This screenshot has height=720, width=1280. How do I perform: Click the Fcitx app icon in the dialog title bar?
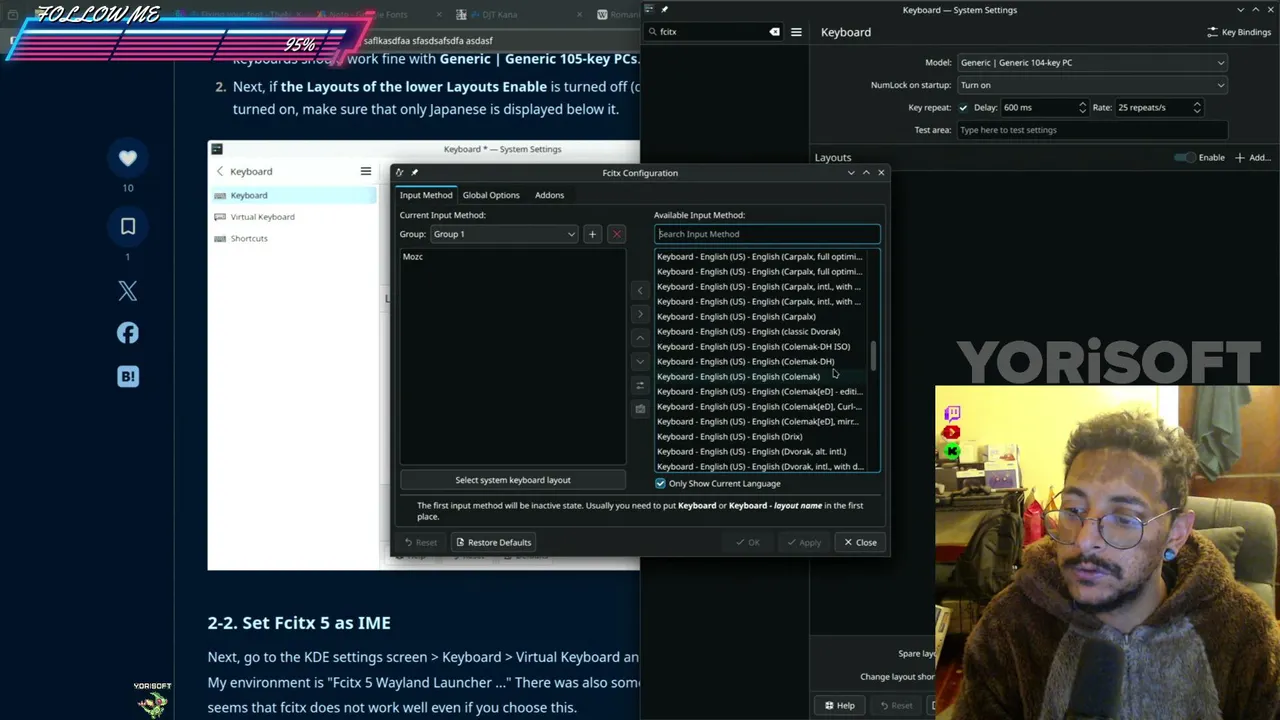click(x=399, y=173)
